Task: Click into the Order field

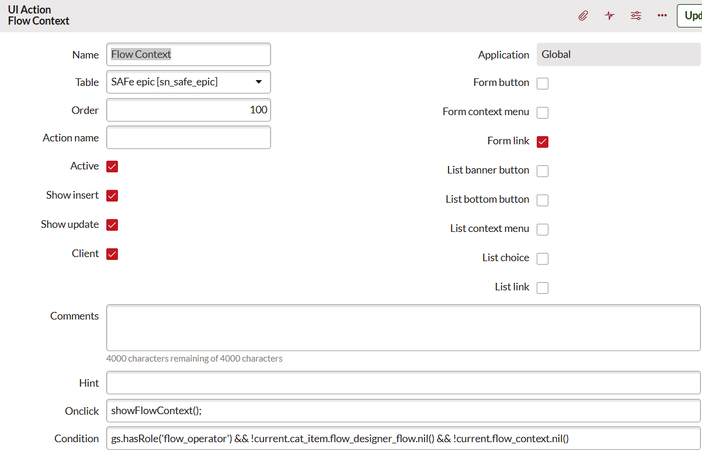Action: pos(188,110)
